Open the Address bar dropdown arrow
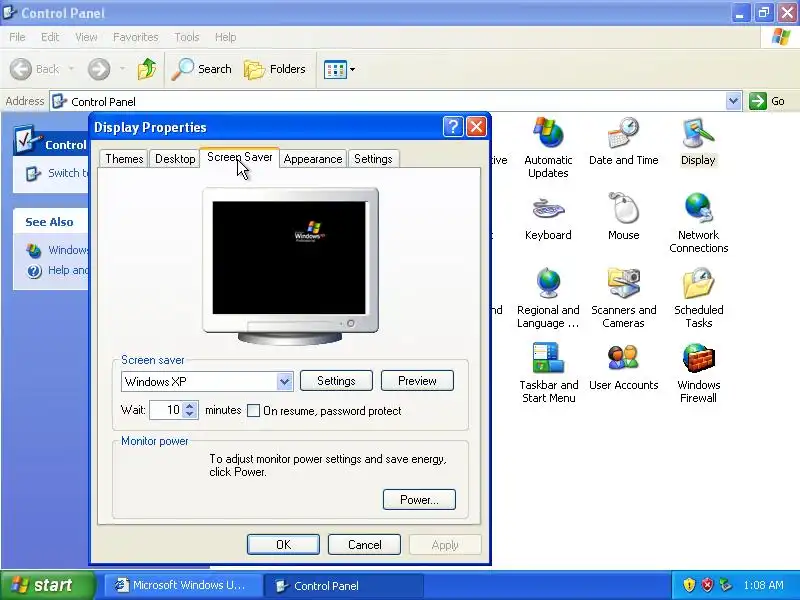This screenshot has width=800, height=600. pos(733,101)
